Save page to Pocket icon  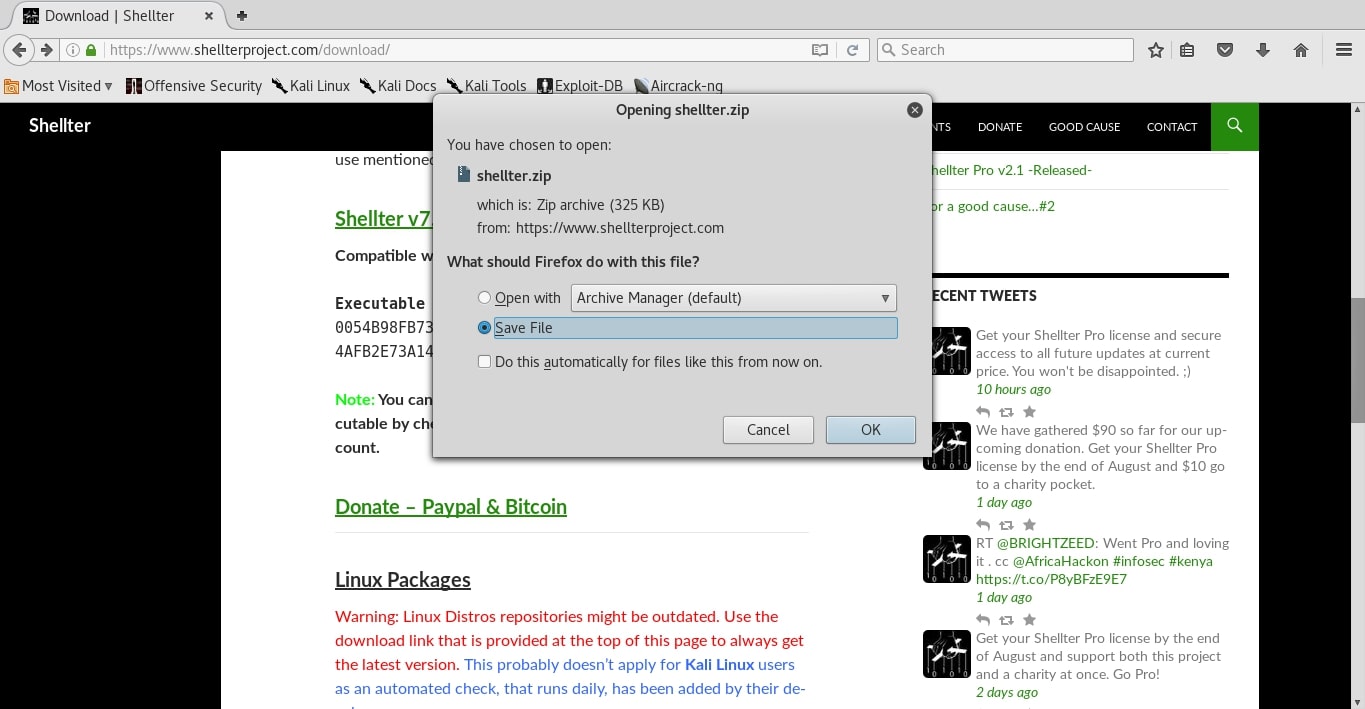tap(1224, 50)
